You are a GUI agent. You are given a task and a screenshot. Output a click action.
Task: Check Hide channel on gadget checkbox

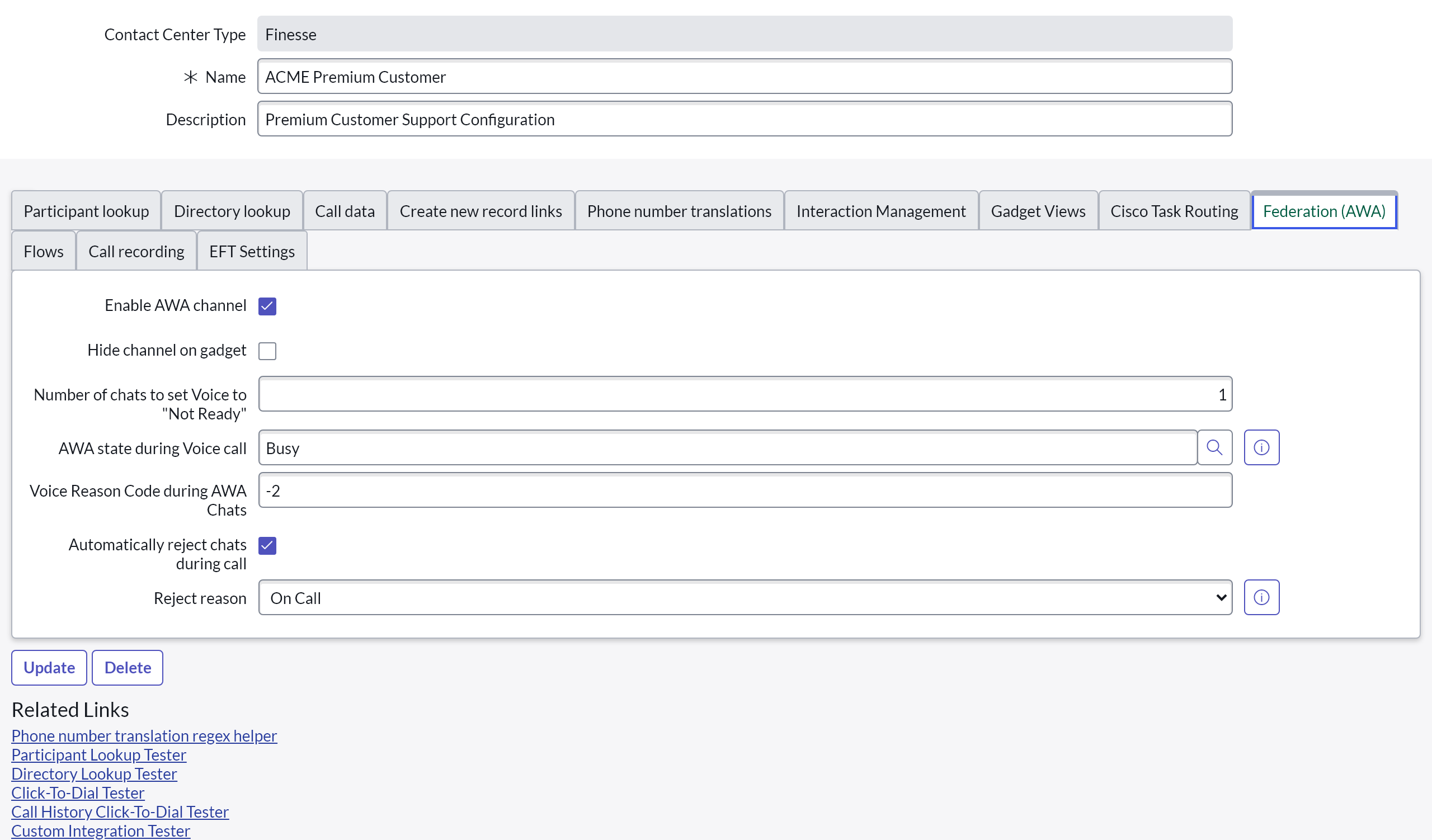click(x=267, y=351)
